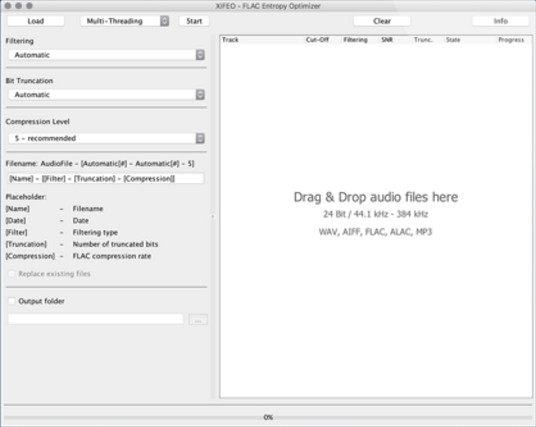Click the Start button
Image resolution: width=536 pixels, height=427 pixels.
[194, 21]
